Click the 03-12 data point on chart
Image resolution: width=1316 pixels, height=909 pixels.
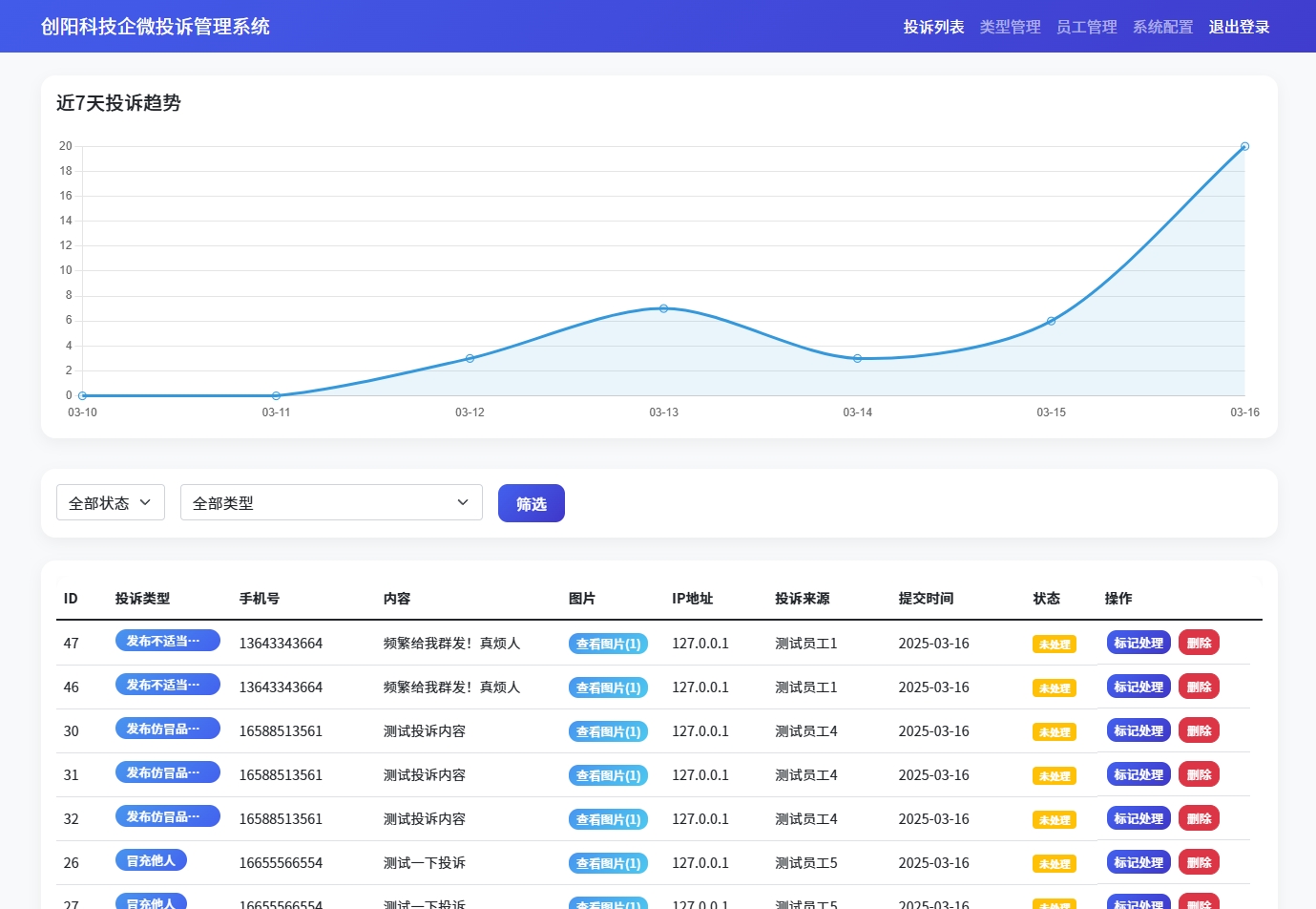click(470, 358)
